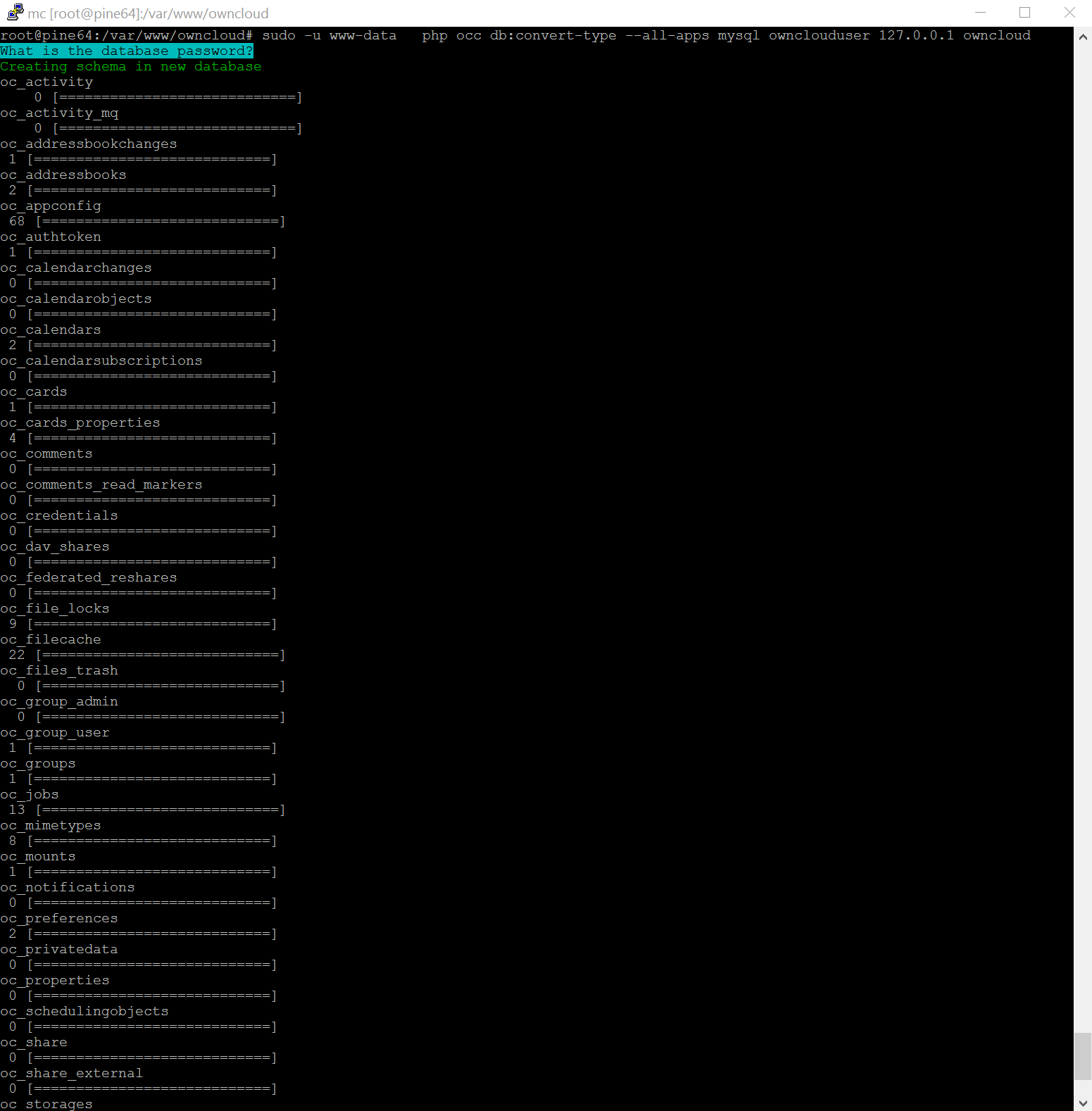The height and width of the screenshot is (1111, 1092).
Task: Click the highlighted database password prompt
Action: (x=127, y=51)
